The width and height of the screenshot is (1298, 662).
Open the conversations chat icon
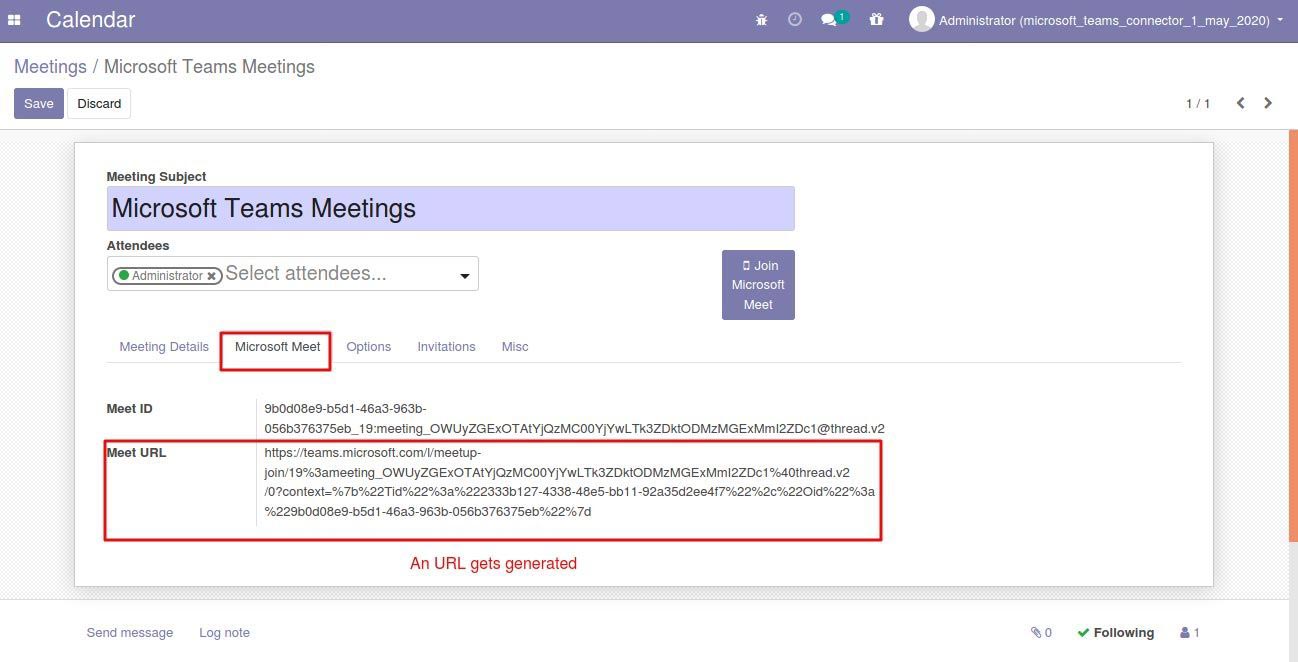829,20
